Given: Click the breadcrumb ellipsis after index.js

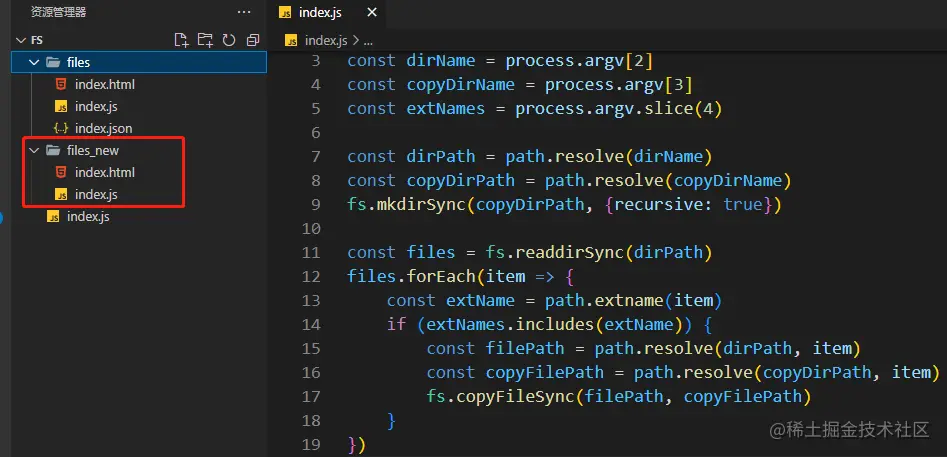Looking at the screenshot, I should (367, 42).
